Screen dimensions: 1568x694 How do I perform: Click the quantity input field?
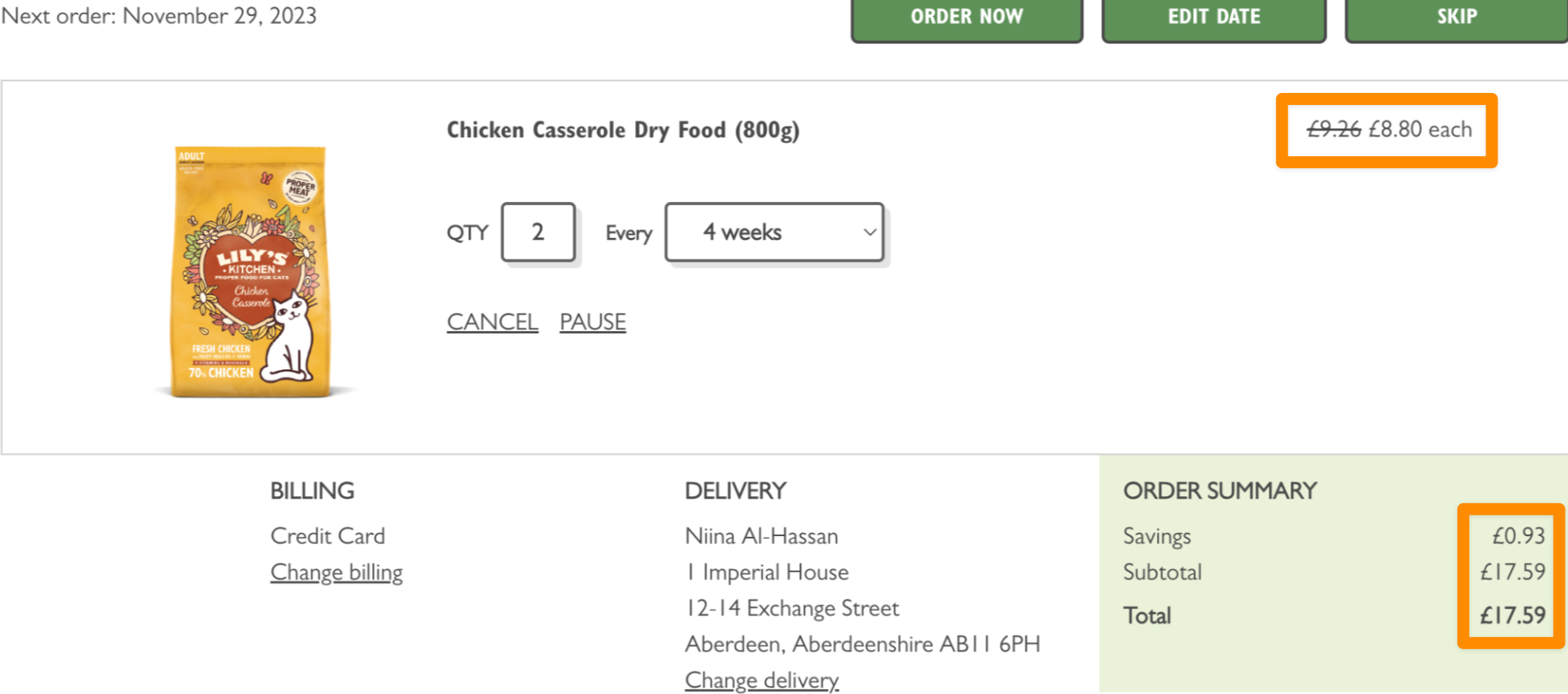(x=538, y=232)
